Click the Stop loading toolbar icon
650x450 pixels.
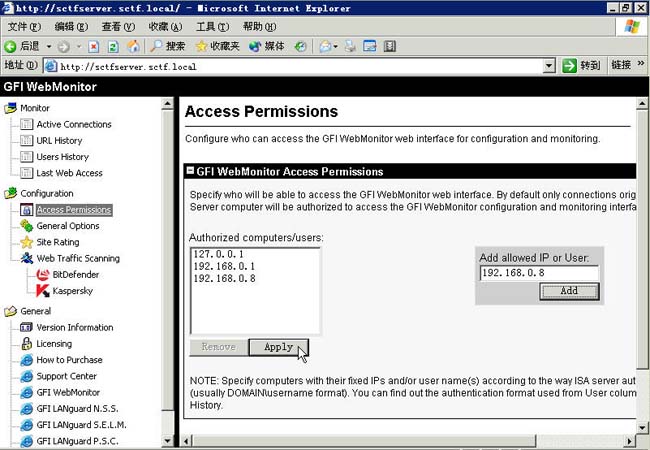(x=94, y=46)
